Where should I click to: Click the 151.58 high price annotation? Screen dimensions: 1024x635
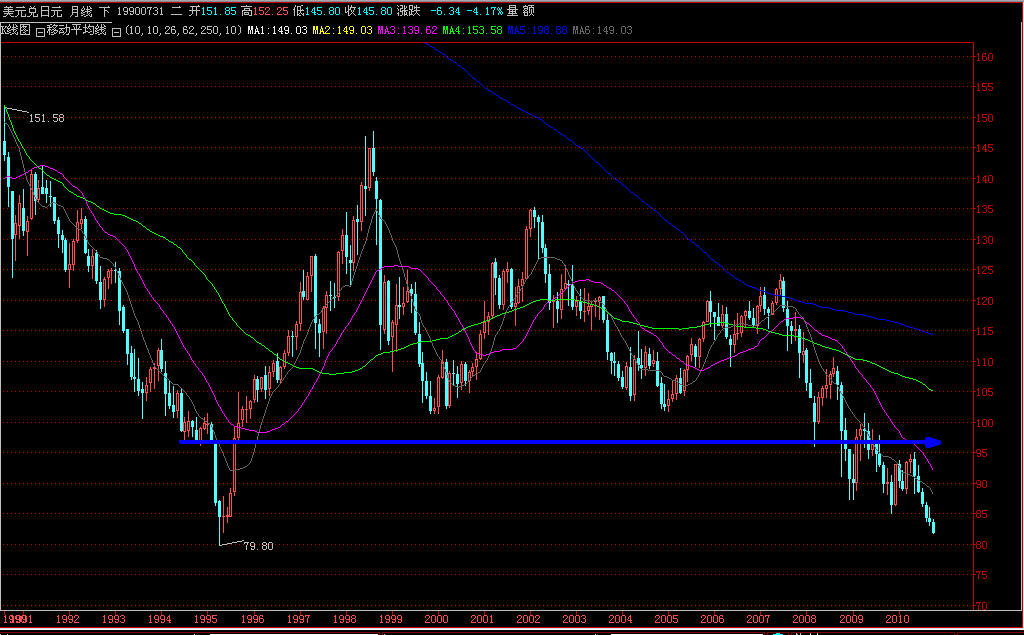click(47, 118)
